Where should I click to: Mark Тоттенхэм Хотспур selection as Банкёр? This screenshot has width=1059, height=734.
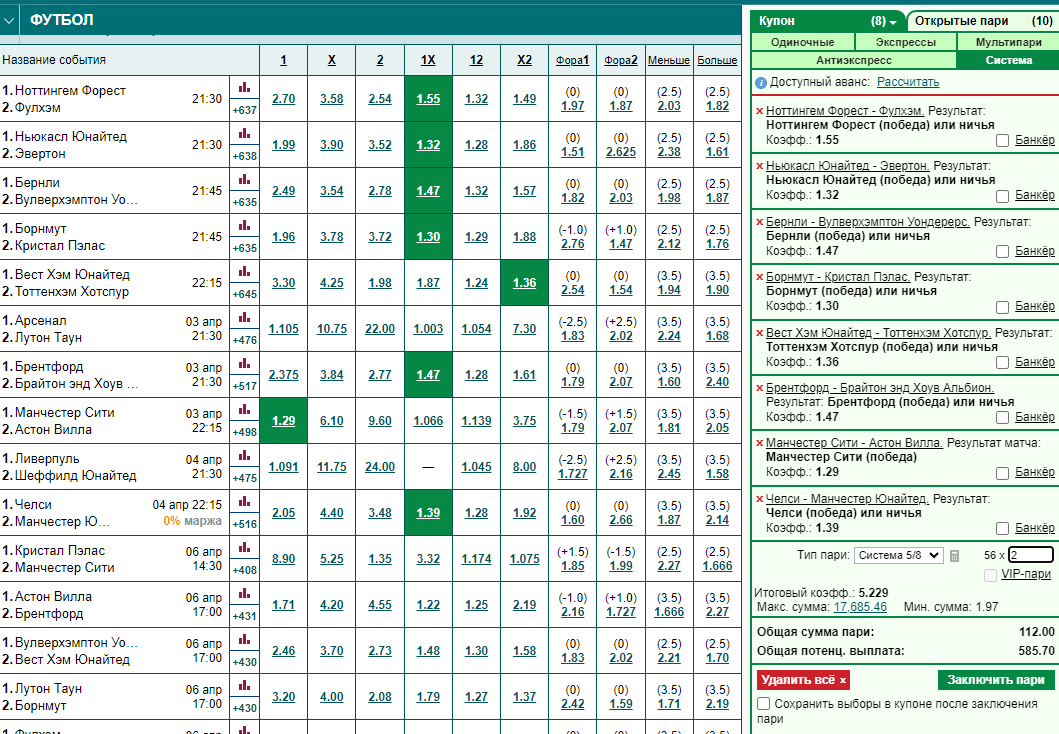[x=1002, y=363]
